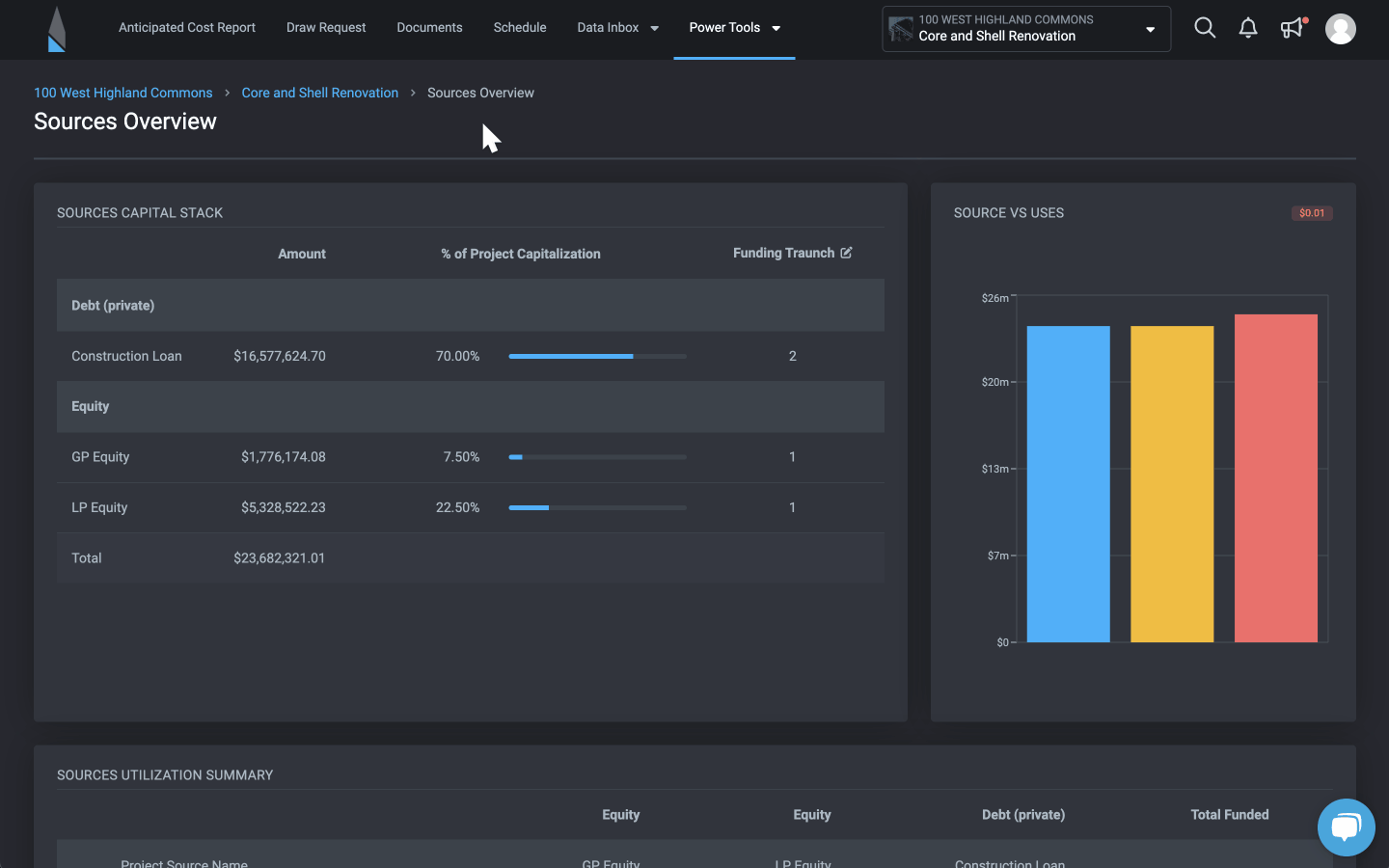The width and height of the screenshot is (1389, 868).
Task: Open notifications via the bell icon
Action: 1248,28
